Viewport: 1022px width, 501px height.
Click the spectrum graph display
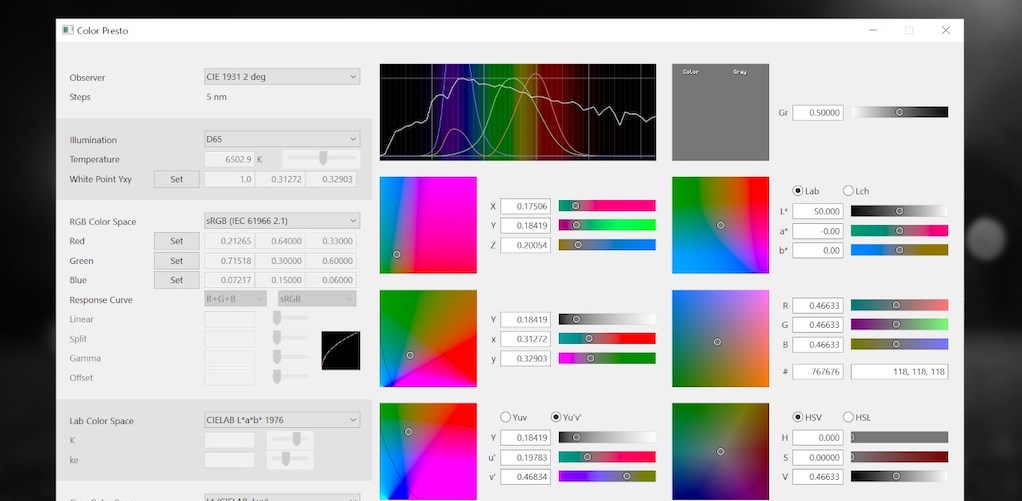pyautogui.click(x=518, y=112)
